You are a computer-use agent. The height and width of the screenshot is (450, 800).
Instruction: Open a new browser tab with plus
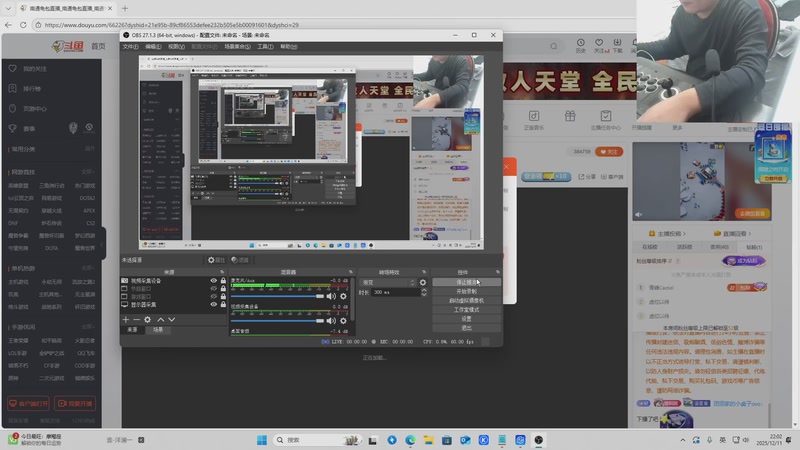coord(124,8)
